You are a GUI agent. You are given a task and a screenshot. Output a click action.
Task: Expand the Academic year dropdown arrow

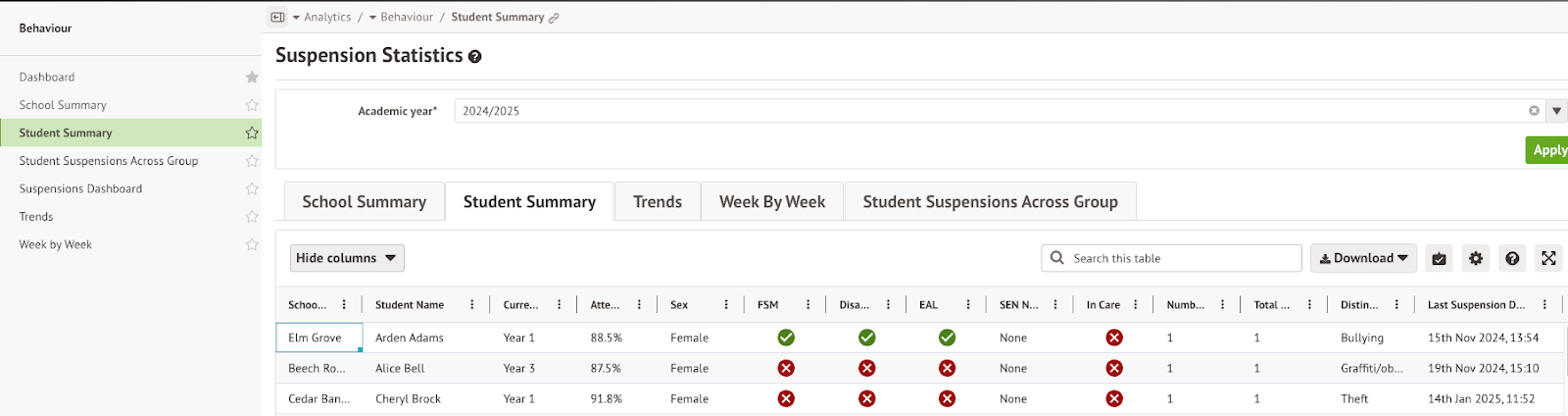tap(1556, 111)
